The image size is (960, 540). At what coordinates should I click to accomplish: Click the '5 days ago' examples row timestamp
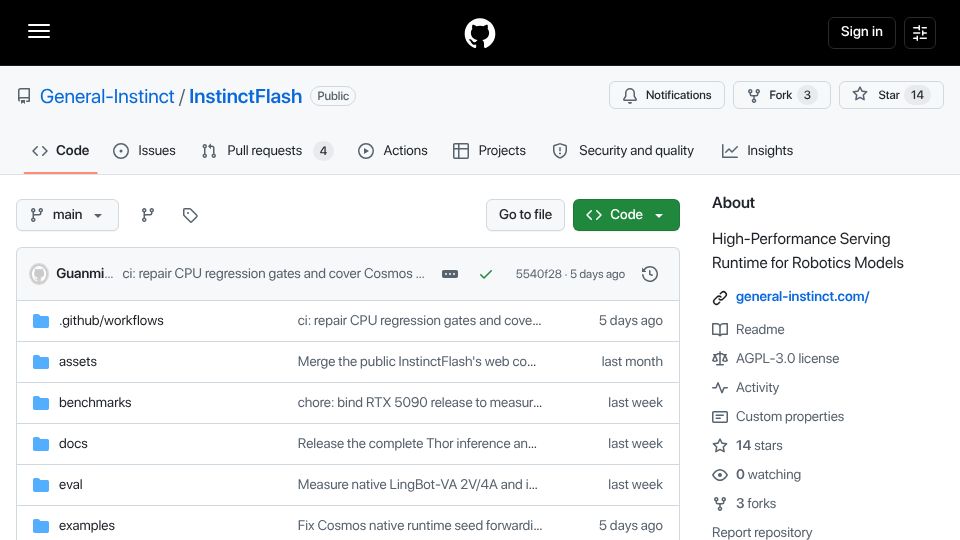click(631, 526)
